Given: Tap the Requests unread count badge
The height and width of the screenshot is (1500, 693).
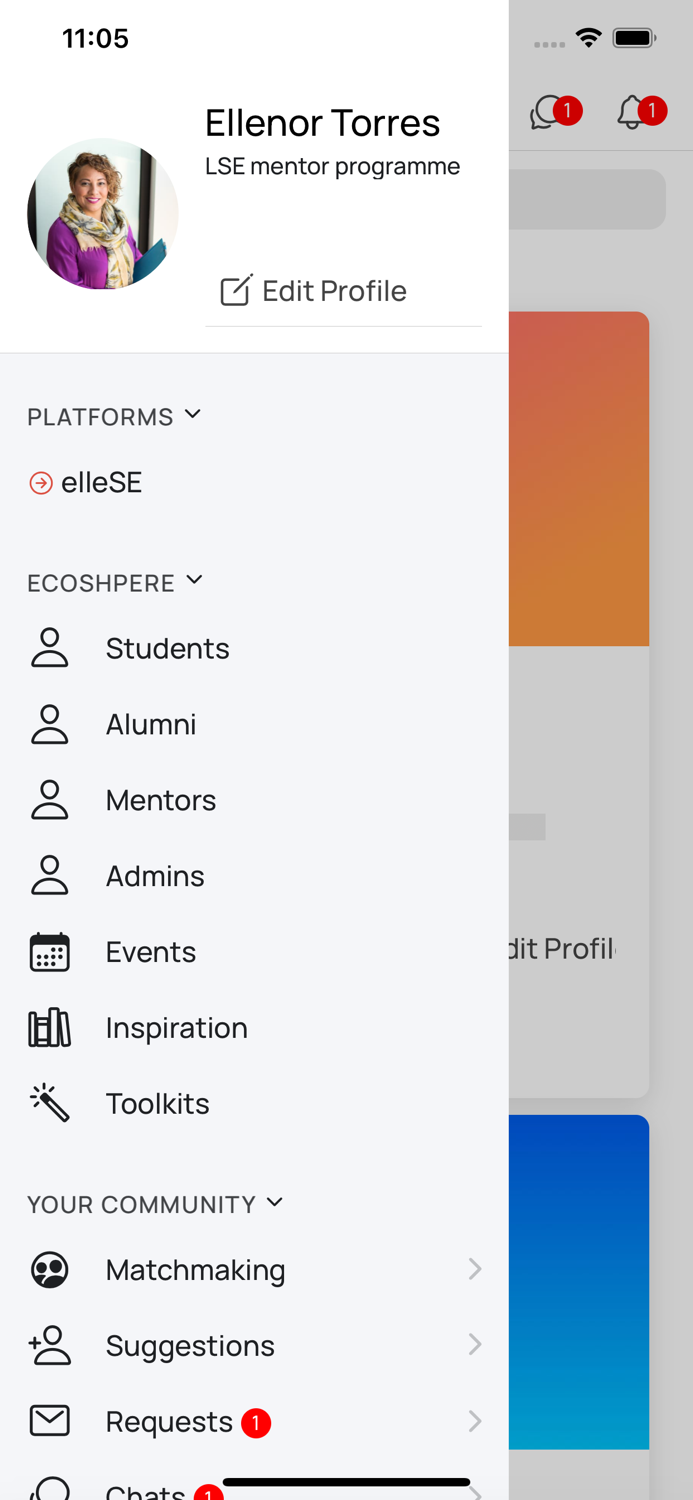Looking at the screenshot, I should click(256, 1422).
